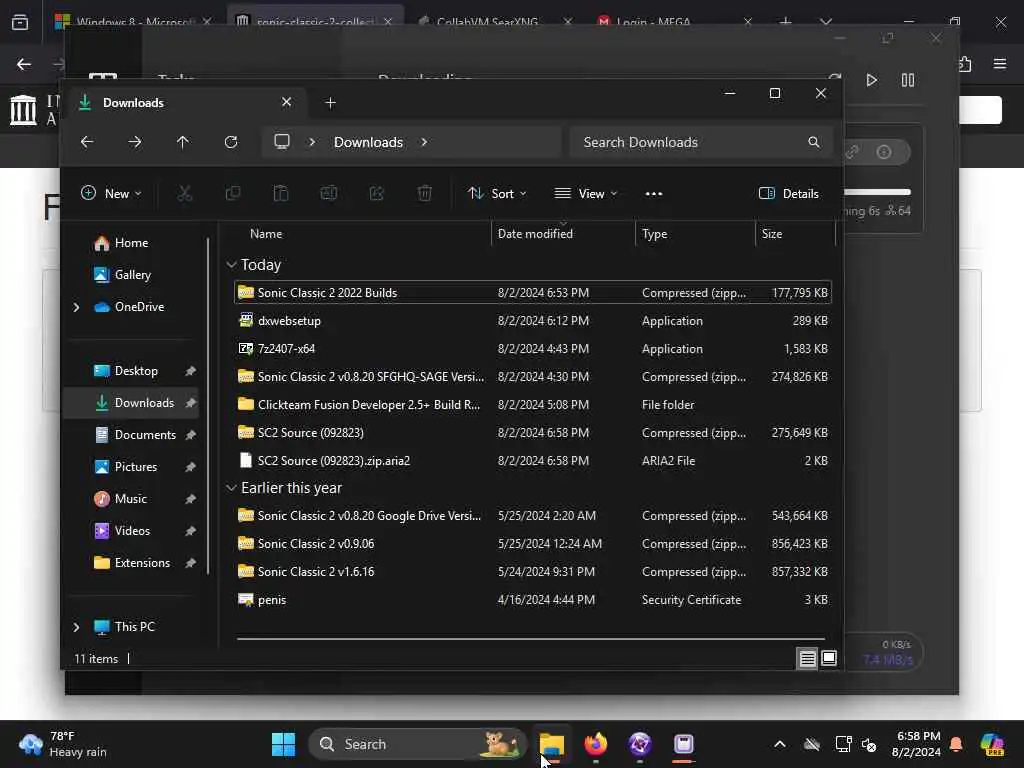Go up one folder level

(x=183, y=142)
